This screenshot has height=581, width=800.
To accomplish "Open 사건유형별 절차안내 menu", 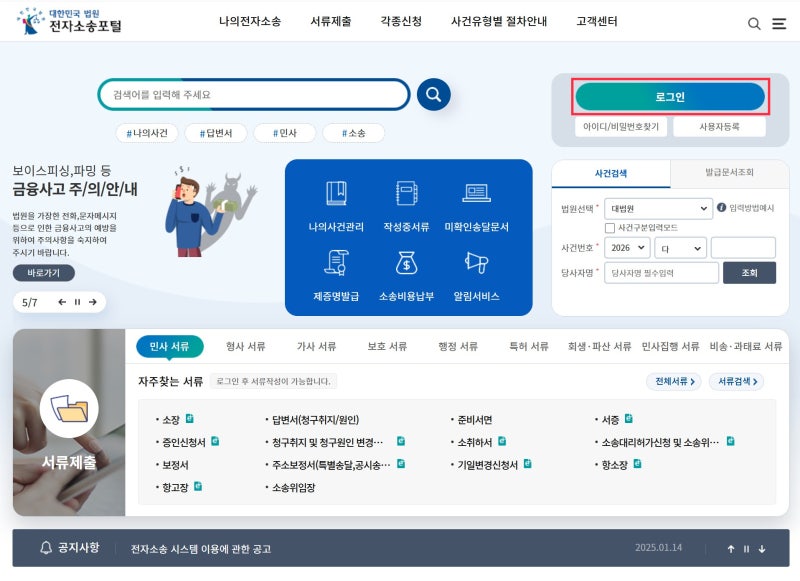I will [x=499, y=21].
